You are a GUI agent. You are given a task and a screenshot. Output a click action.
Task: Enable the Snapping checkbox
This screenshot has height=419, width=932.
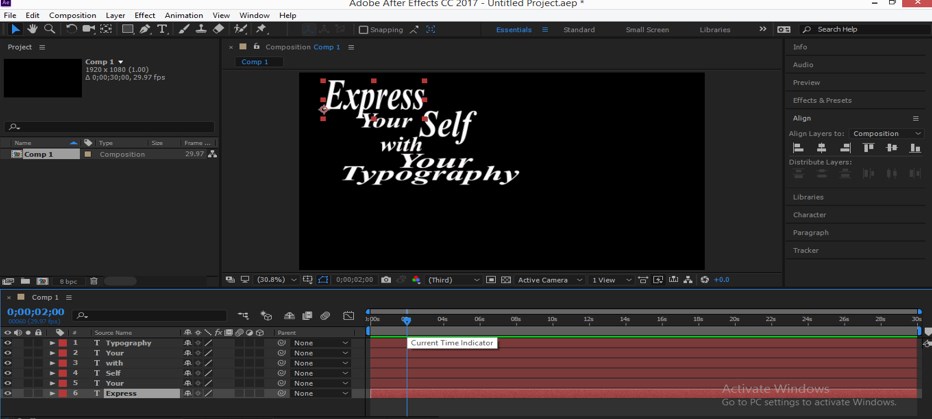364,30
